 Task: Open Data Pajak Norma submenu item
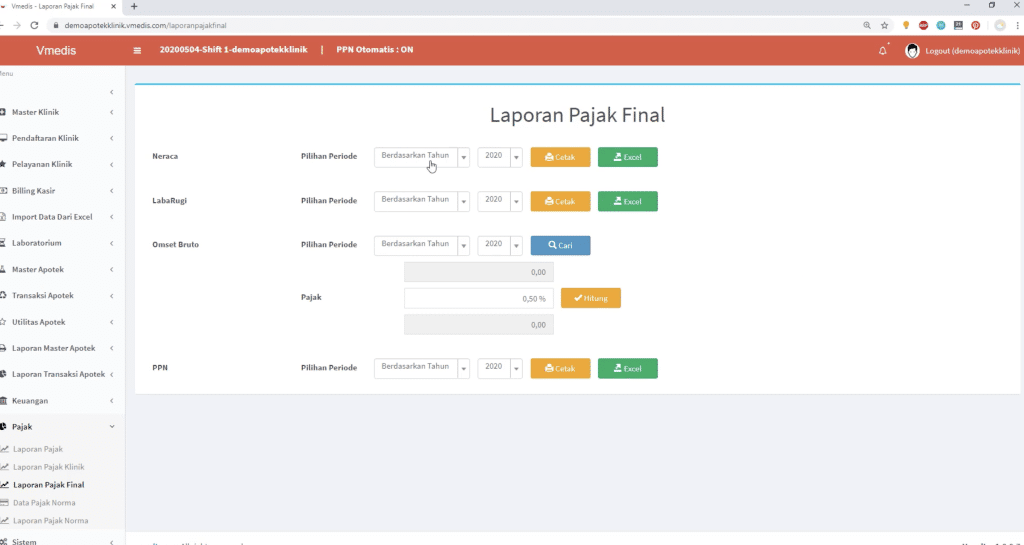44,503
